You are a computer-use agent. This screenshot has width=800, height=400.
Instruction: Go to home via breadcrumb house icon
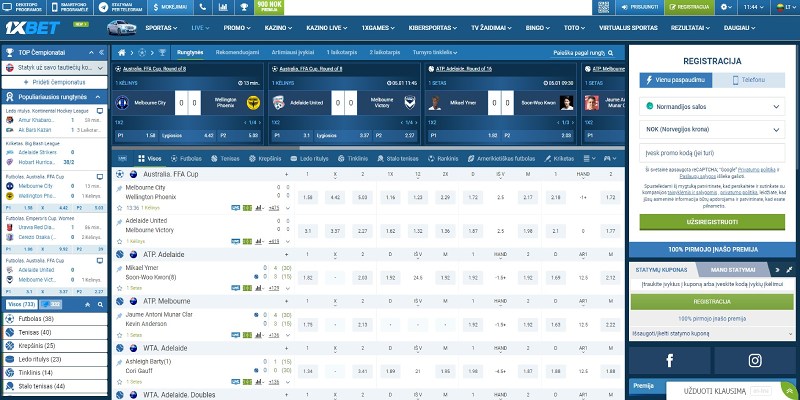coord(121,53)
